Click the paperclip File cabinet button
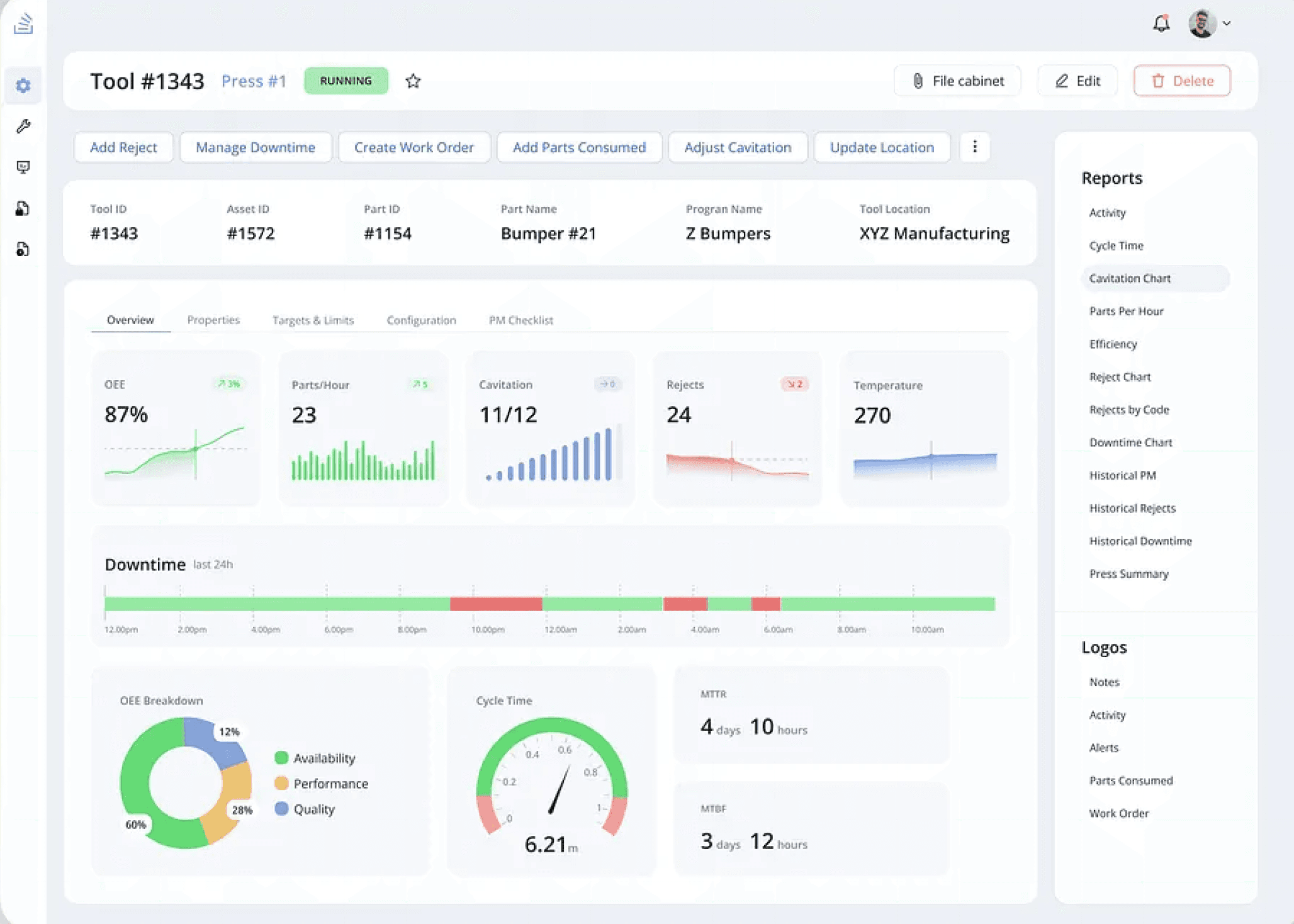 957,81
